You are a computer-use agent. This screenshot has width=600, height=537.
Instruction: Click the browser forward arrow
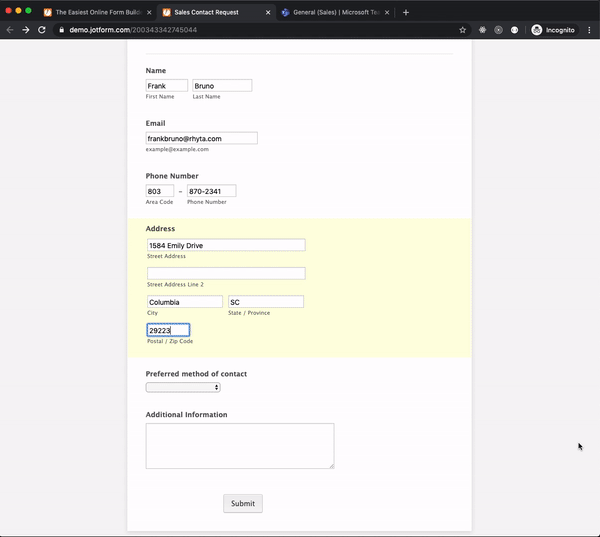[x=26, y=30]
